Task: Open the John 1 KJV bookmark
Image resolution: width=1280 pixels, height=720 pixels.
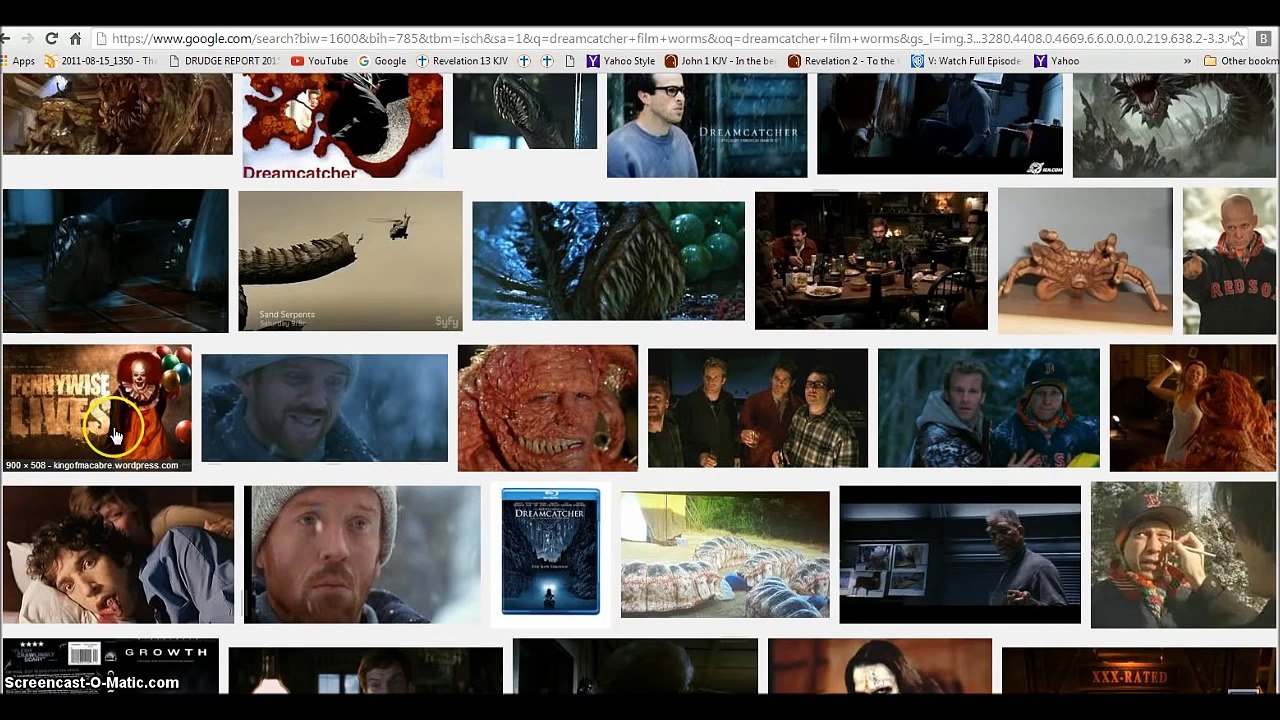Action: pos(720,61)
